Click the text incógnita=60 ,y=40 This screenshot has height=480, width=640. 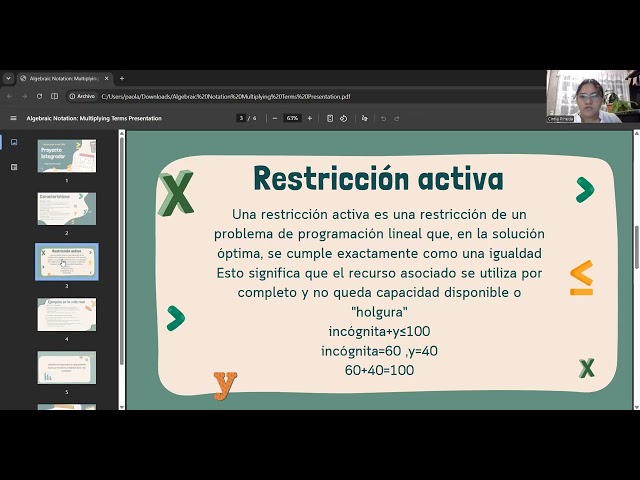point(379,351)
